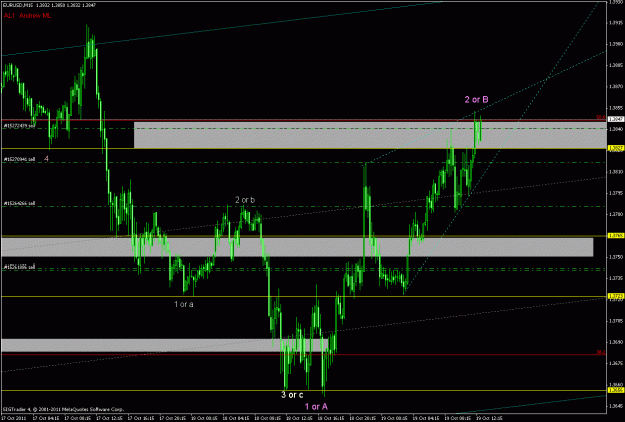625x422 pixels.
Task: Select the topmost sell order label ending 479
Action: pos(19,126)
